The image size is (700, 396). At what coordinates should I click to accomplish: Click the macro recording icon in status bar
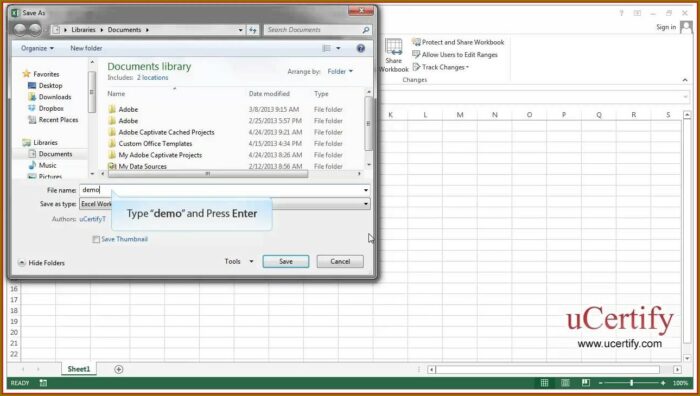pos(43,383)
